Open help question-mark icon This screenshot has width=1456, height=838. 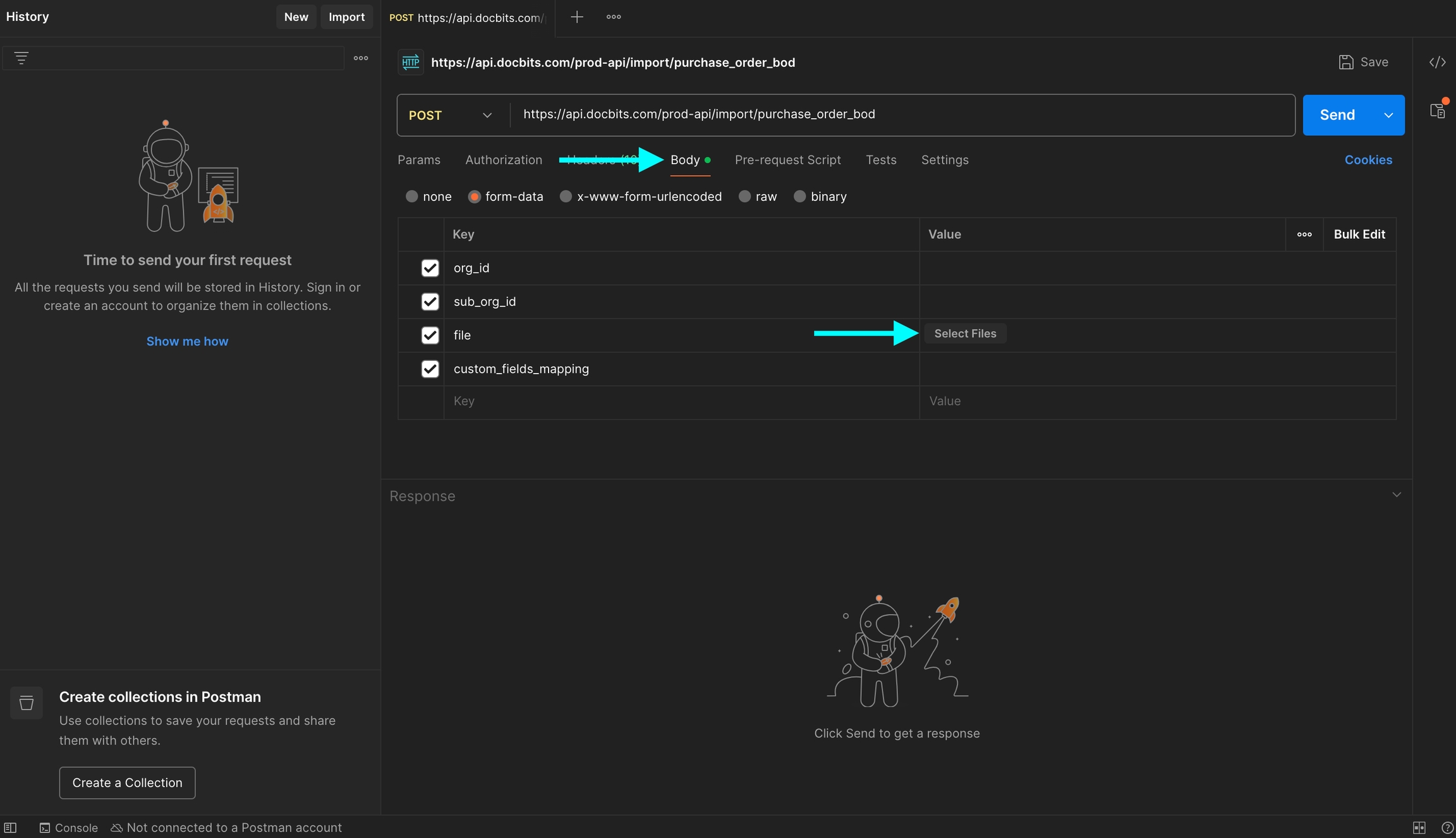point(1447,827)
